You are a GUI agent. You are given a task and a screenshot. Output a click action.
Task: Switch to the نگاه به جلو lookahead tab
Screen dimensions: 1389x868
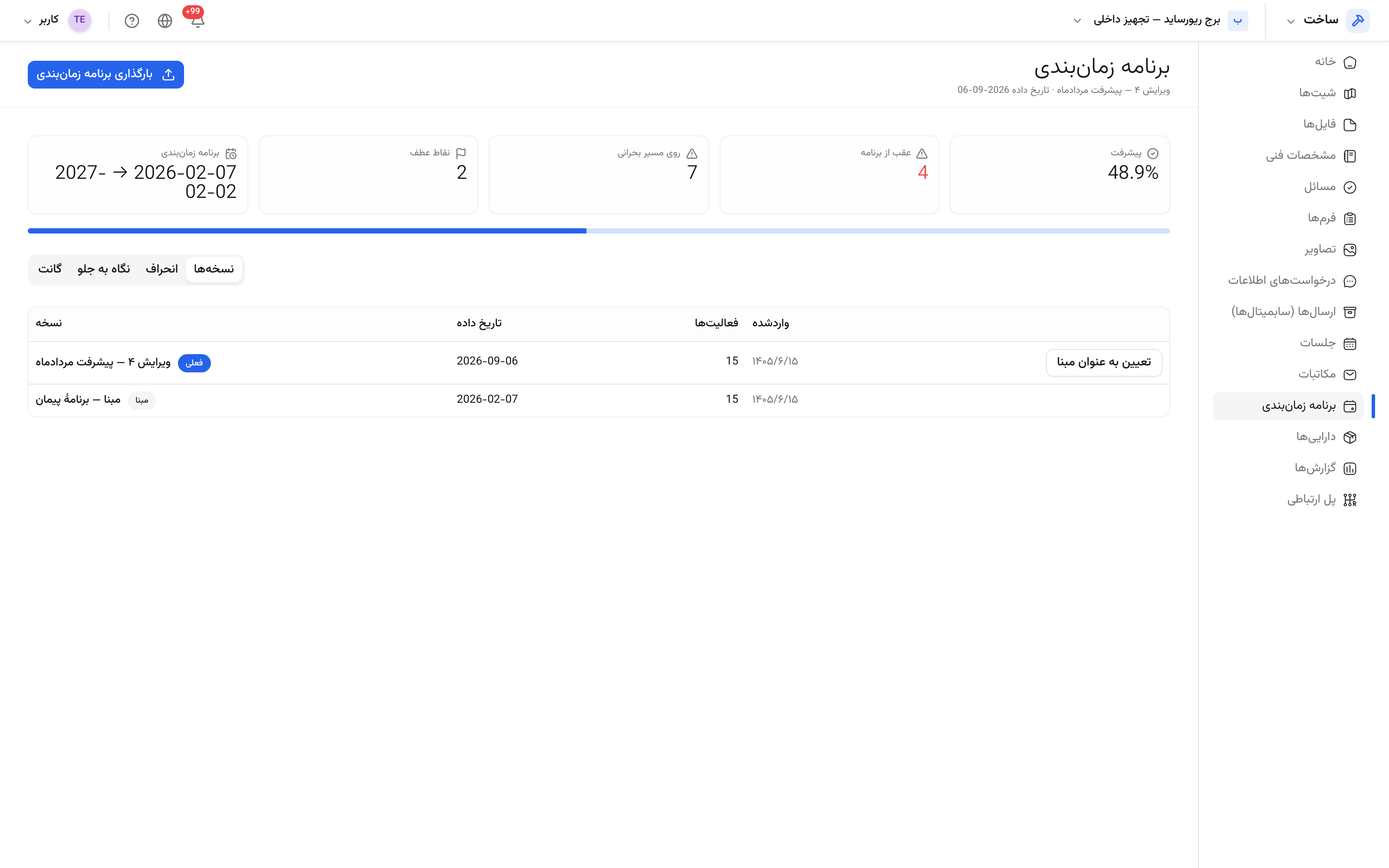(104, 269)
